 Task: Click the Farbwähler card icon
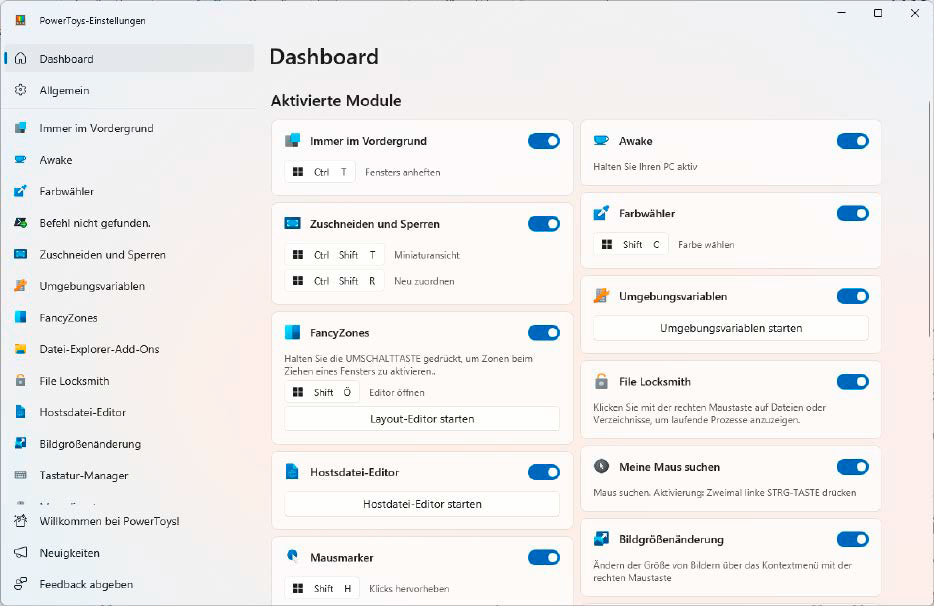pos(602,213)
